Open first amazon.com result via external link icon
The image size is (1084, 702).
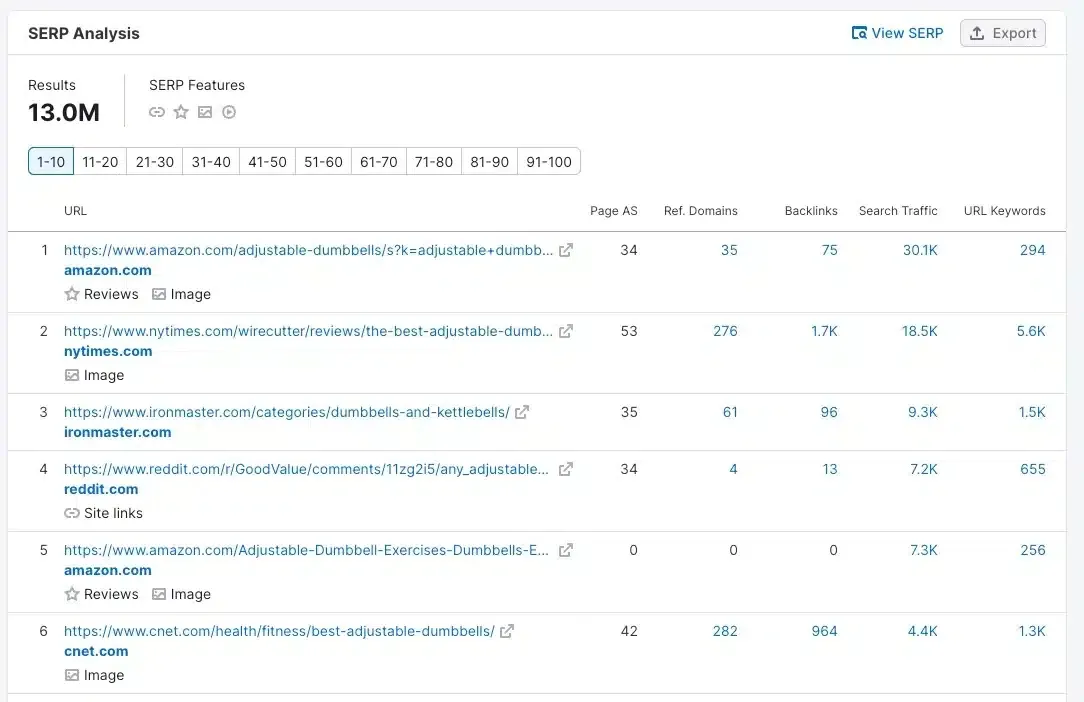[567, 250]
